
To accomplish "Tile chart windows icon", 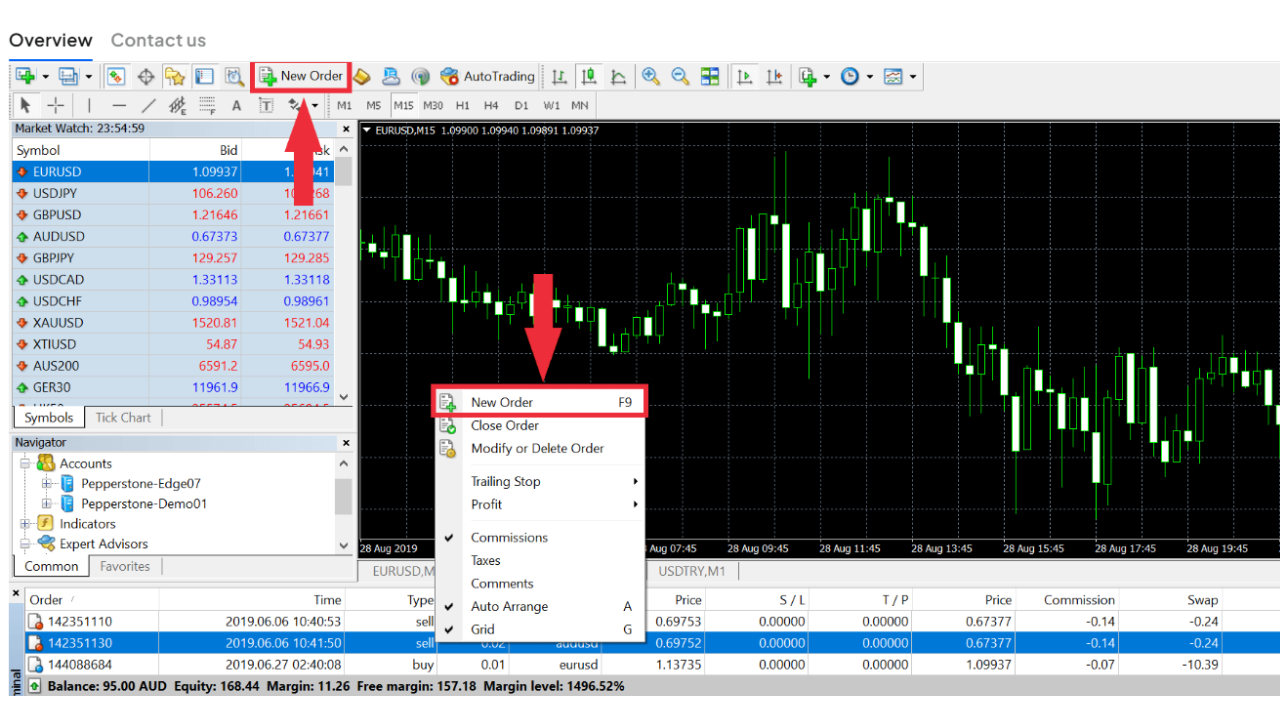I will tap(710, 76).
